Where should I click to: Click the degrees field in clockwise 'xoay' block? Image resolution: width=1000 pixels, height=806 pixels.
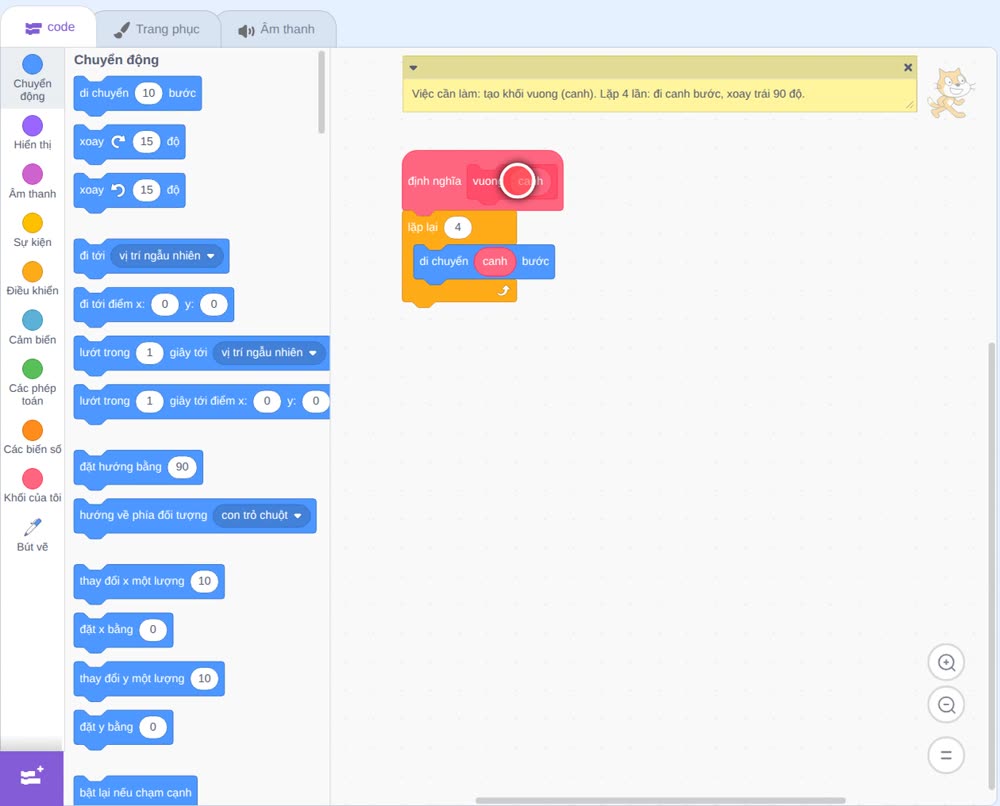point(147,142)
